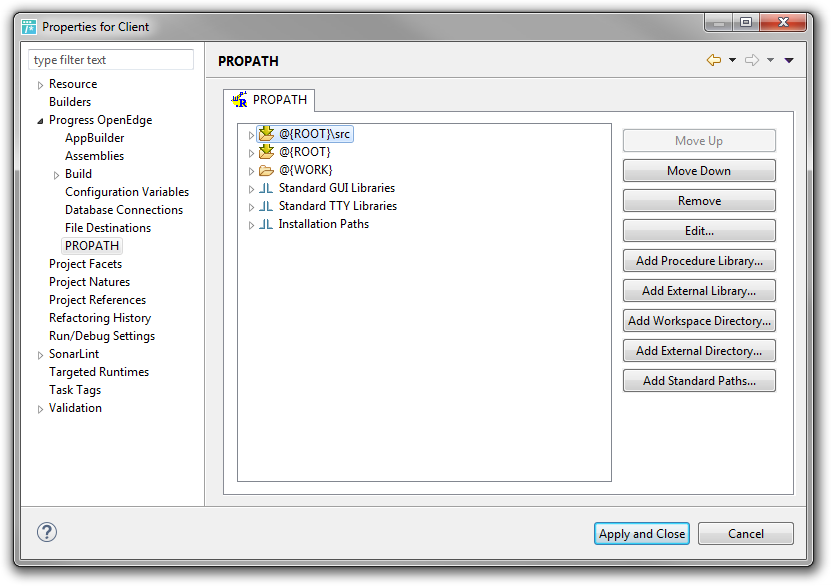Viewport: 832px width, 586px height.
Task: Select Progress OpenEdge label in tree
Action: pyautogui.click(x=100, y=120)
